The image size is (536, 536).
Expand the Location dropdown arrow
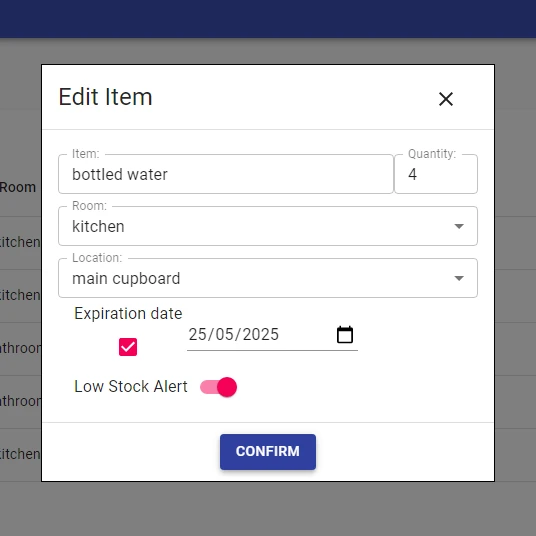pyautogui.click(x=459, y=278)
